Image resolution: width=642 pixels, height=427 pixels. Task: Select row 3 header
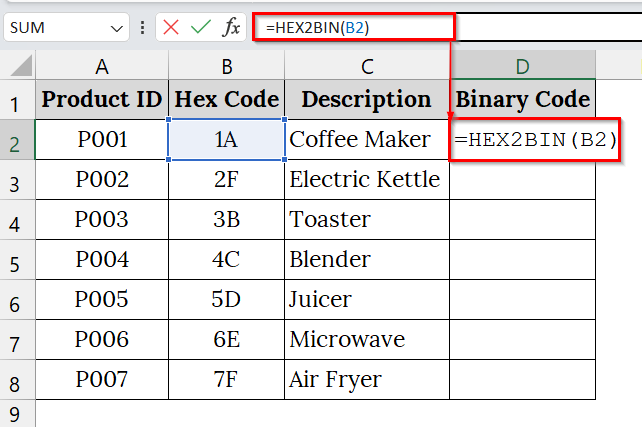coord(17,180)
